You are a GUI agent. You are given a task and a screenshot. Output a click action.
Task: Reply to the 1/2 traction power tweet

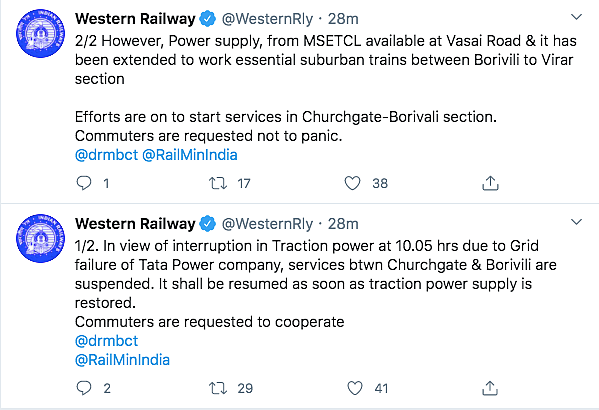[x=84, y=388]
